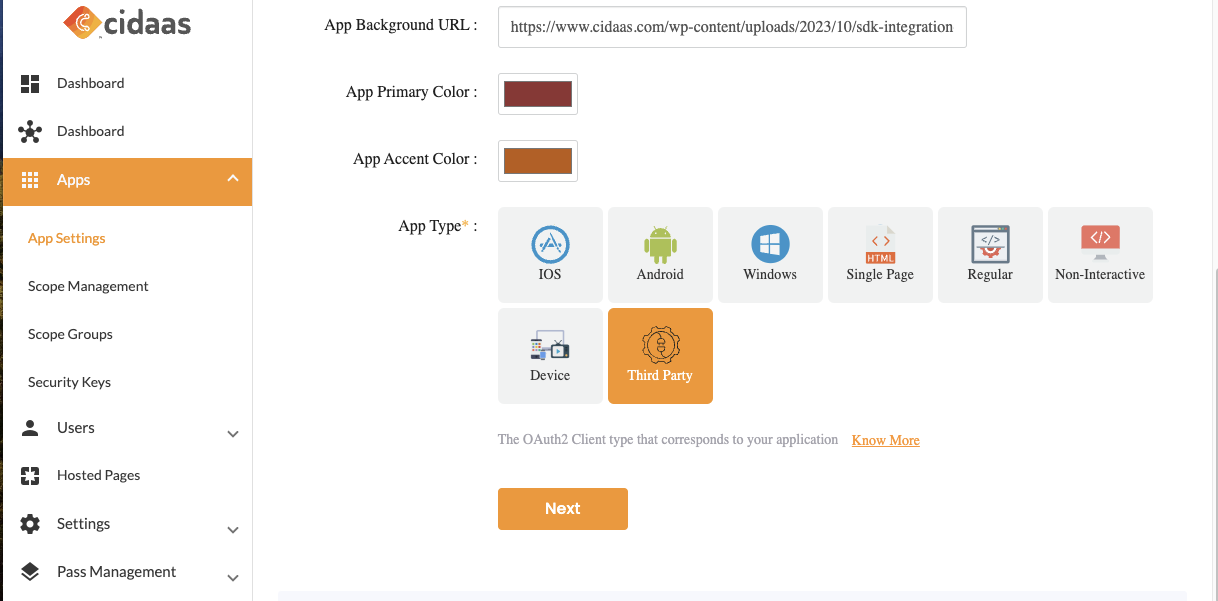
Task: Click the cidaas logo
Action: click(x=127, y=24)
